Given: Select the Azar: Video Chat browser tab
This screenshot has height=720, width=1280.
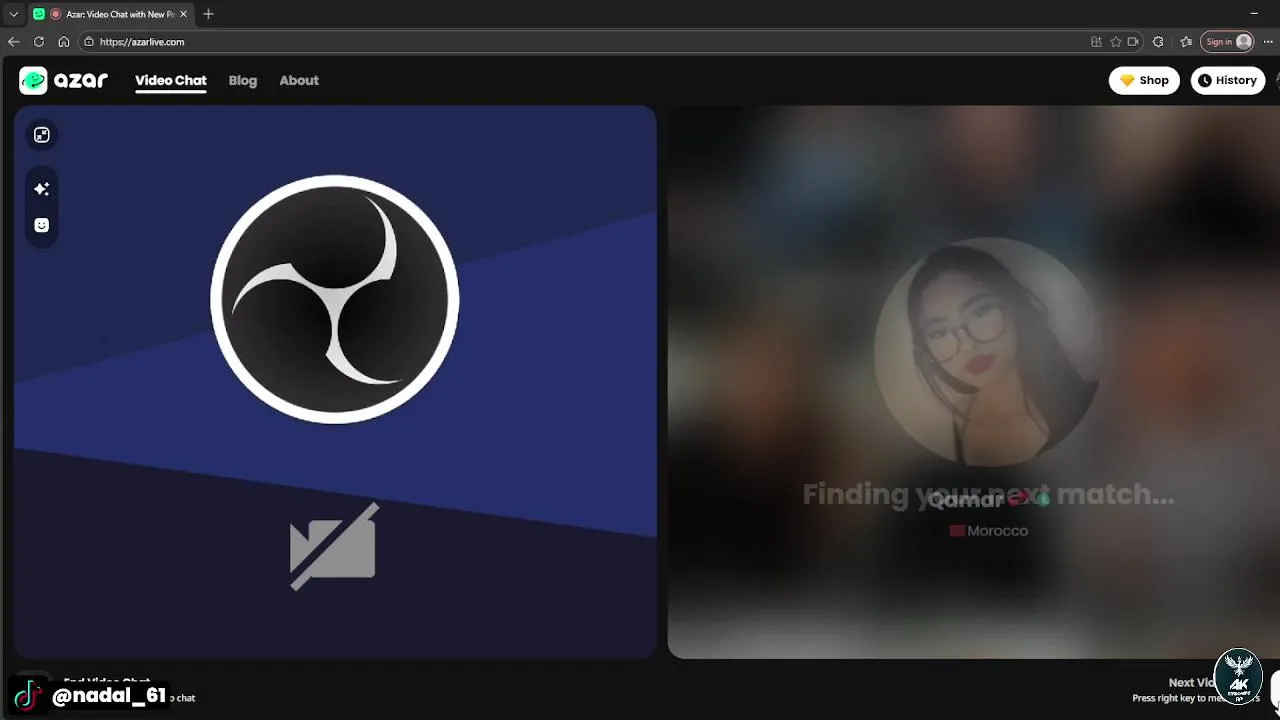Looking at the screenshot, I should tap(110, 14).
